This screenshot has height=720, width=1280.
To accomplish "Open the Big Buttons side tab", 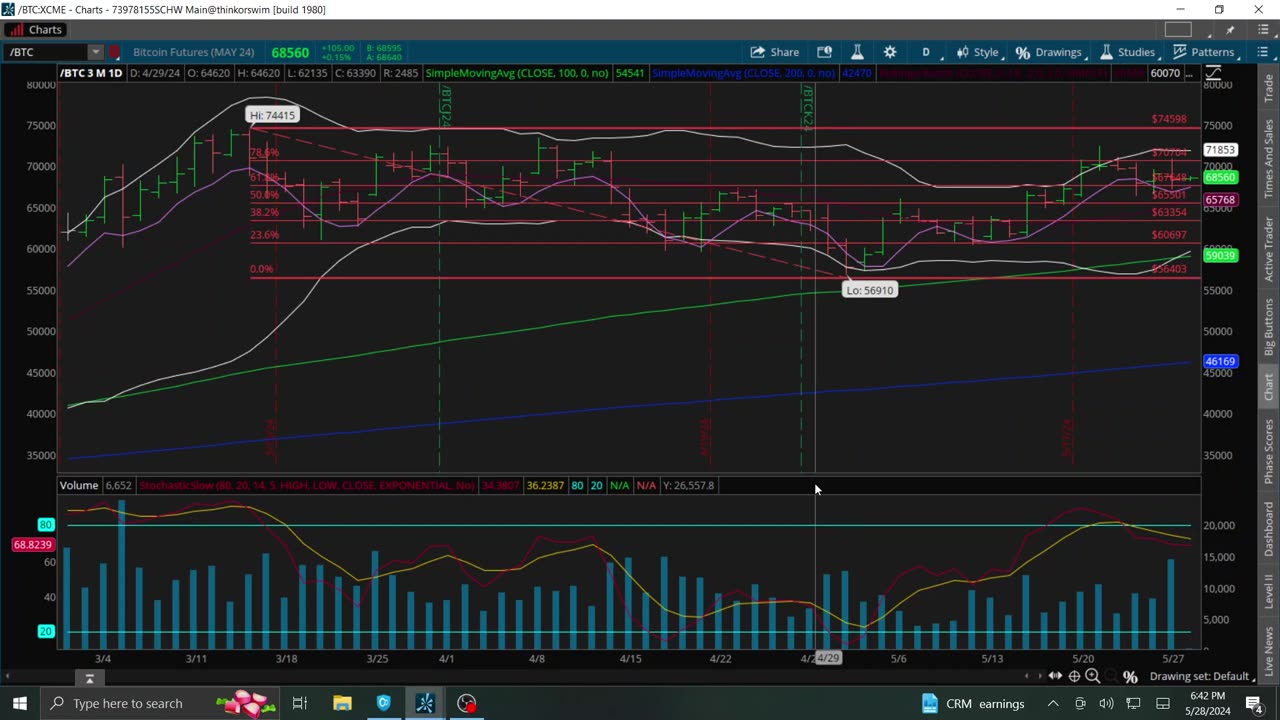I will (1269, 327).
